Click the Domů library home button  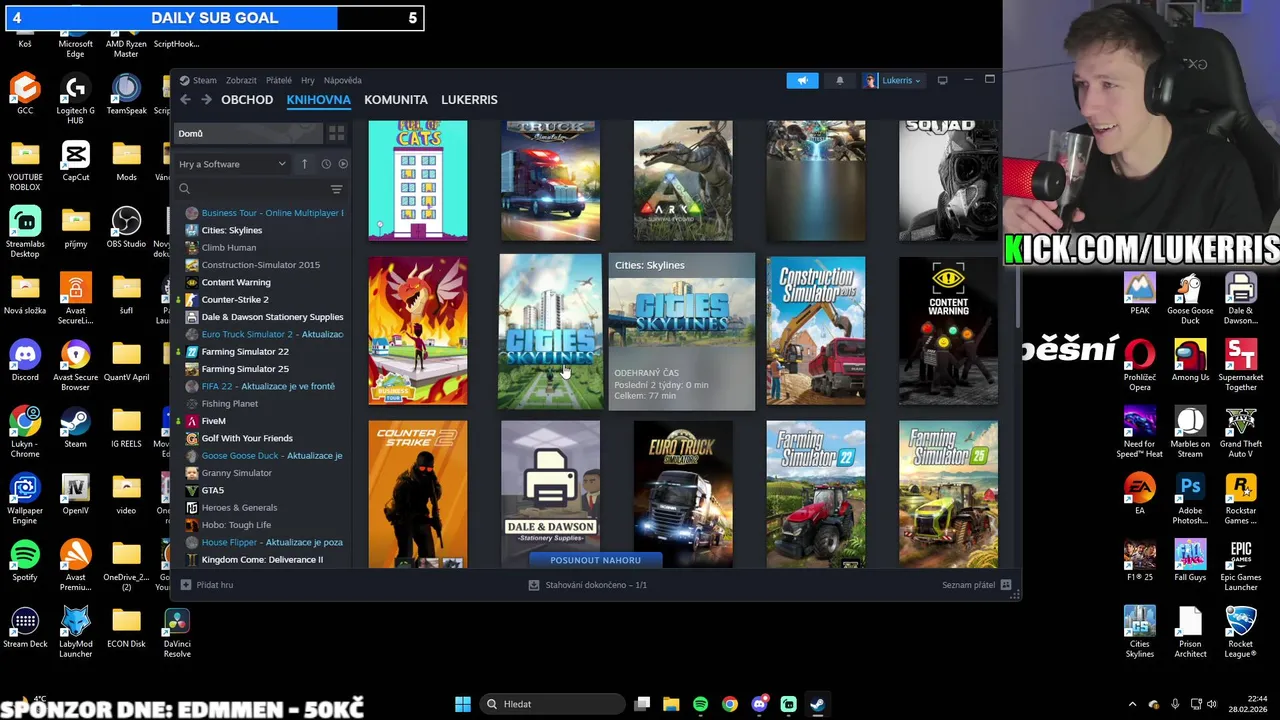(x=250, y=133)
